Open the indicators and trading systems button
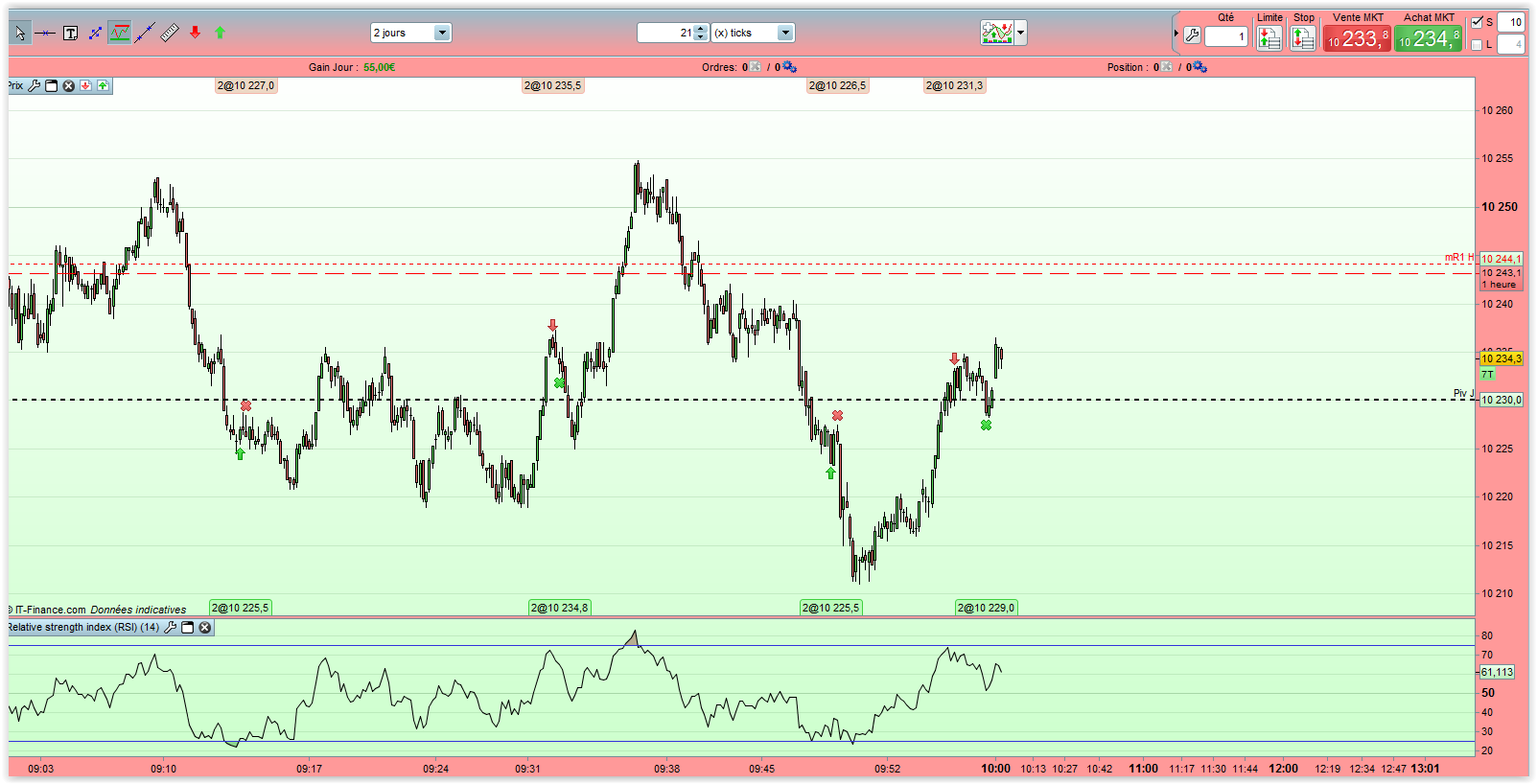 click(x=997, y=33)
